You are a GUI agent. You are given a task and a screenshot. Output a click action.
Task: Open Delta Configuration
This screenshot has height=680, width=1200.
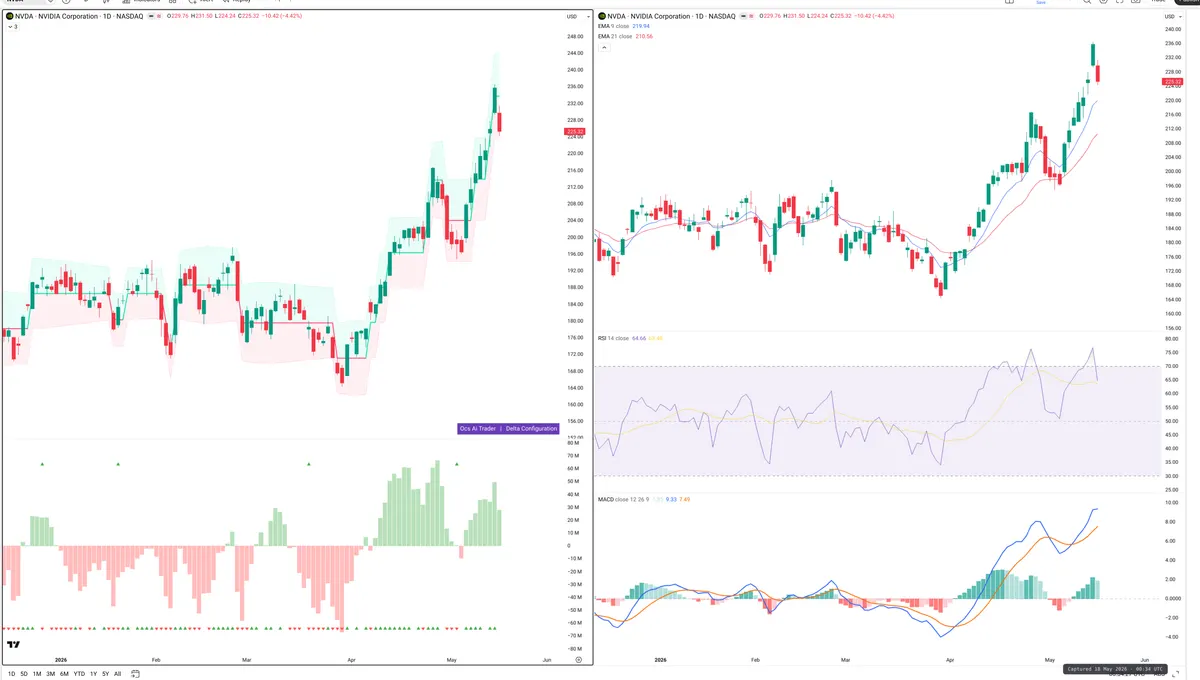[x=531, y=428]
